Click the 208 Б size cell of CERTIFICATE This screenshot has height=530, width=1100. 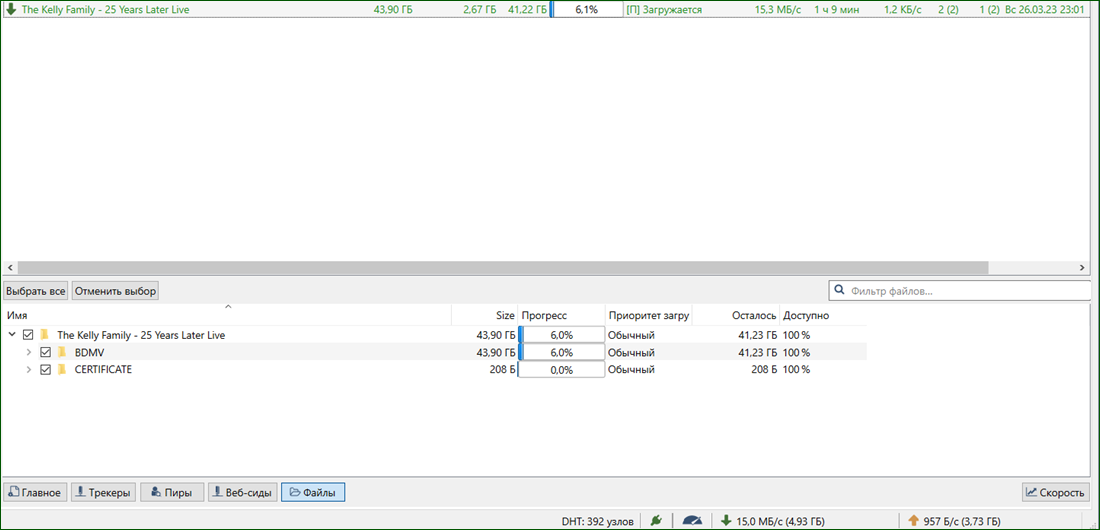click(x=502, y=369)
